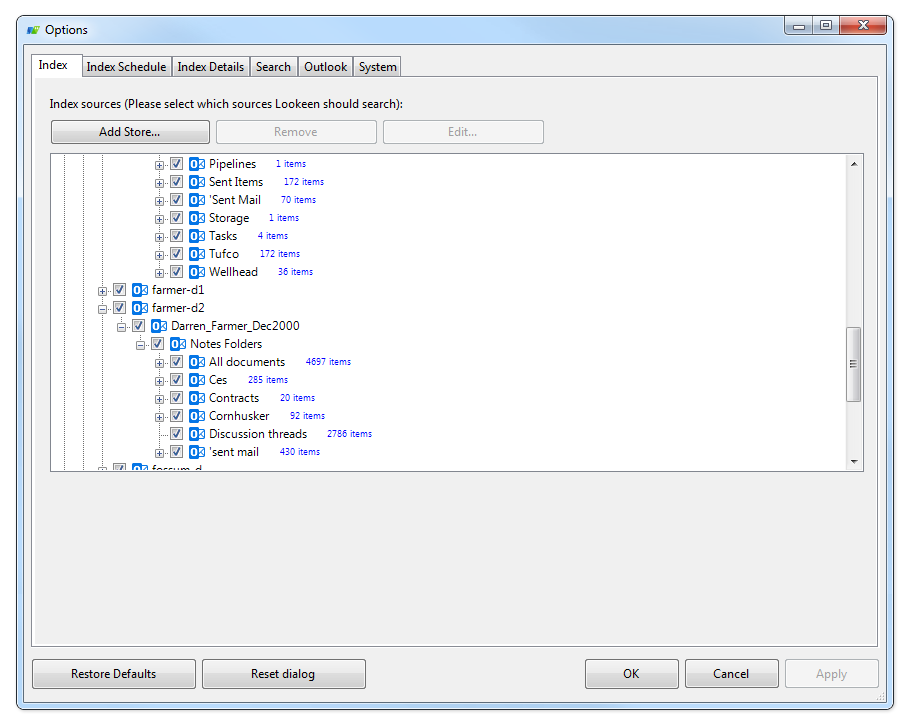Click the Outlook store icon beside farmer-d1

(140, 290)
